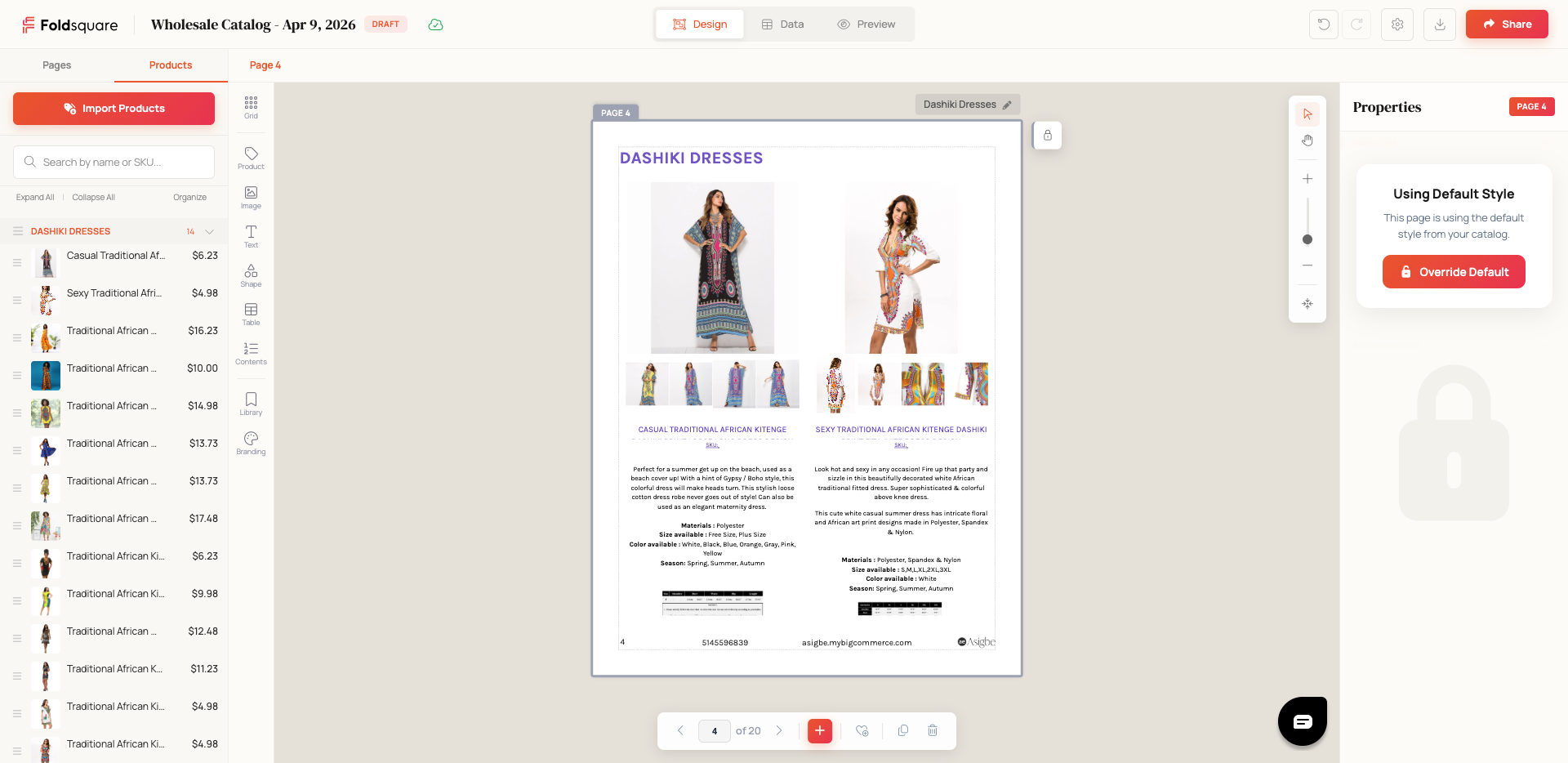The height and width of the screenshot is (763, 1568).
Task: Go to the next page arrow
Action: (x=779, y=731)
